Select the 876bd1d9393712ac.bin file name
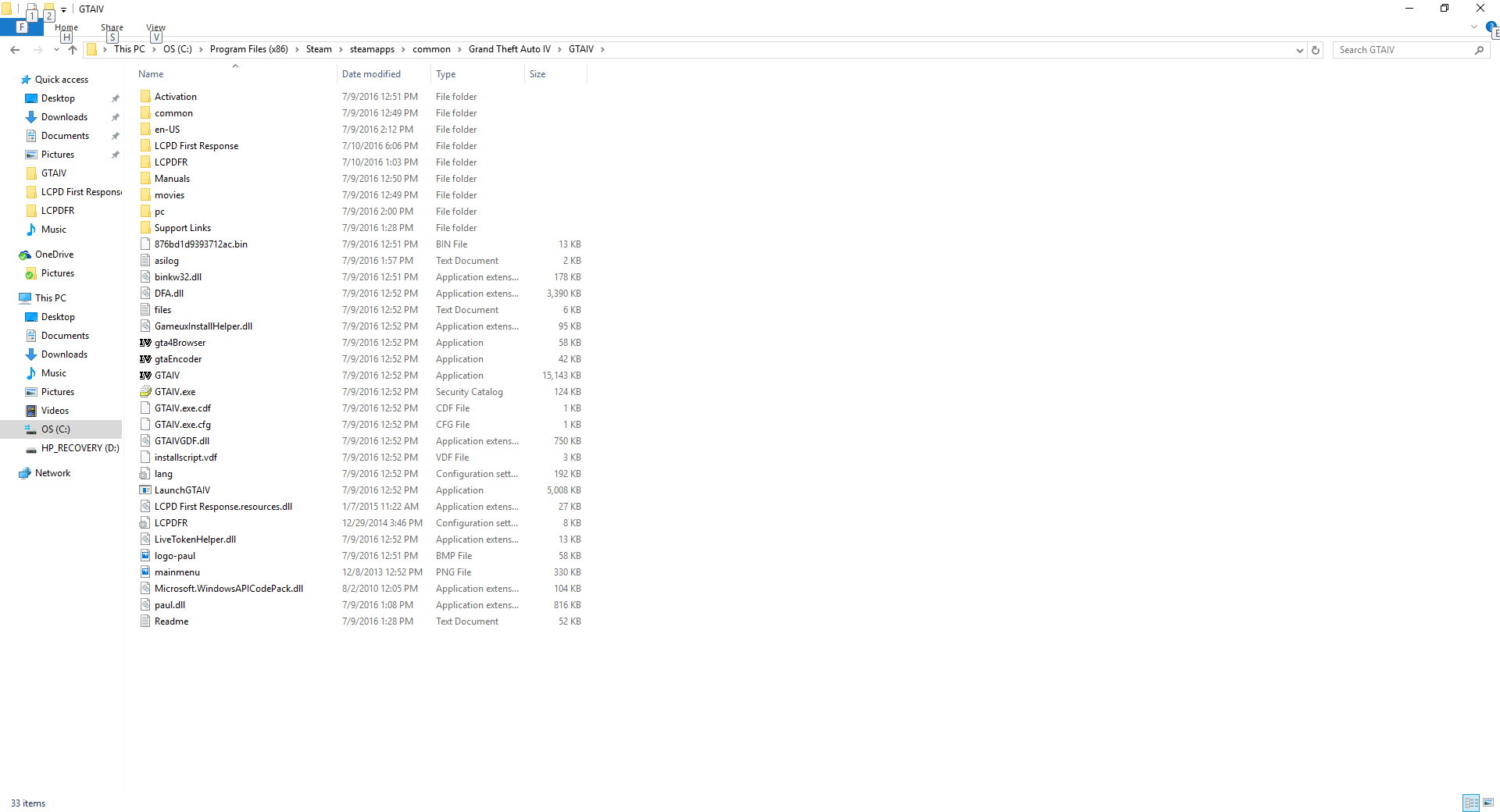This screenshot has width=1500, height=812. [201, 244]
